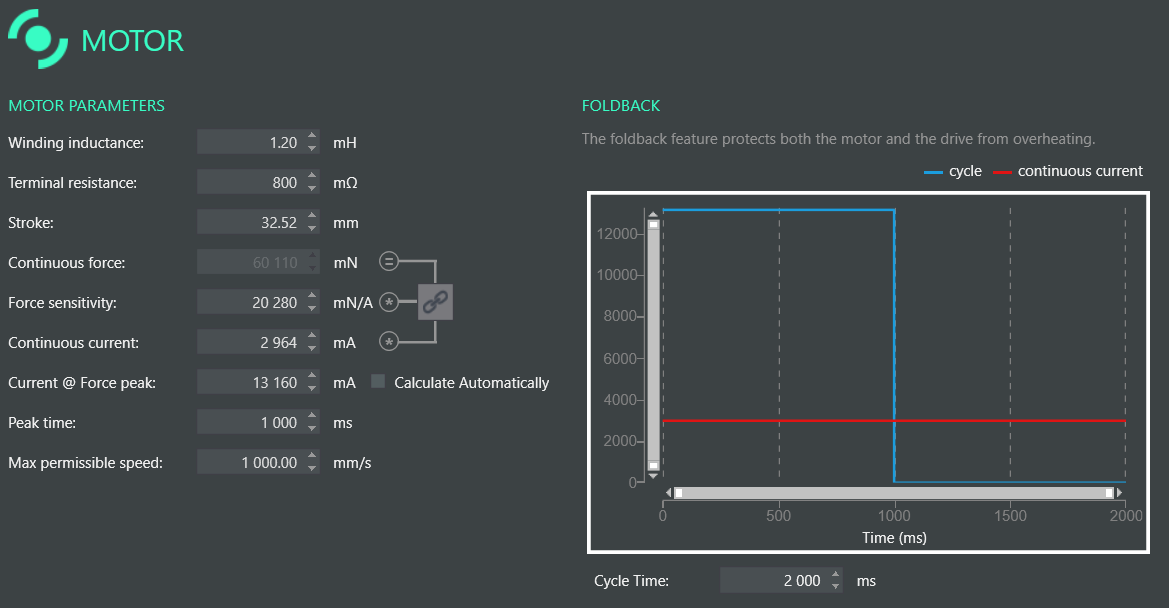Decrease Continuous current with down arrow
This screenshot has width=1169, height=608.
312,349
